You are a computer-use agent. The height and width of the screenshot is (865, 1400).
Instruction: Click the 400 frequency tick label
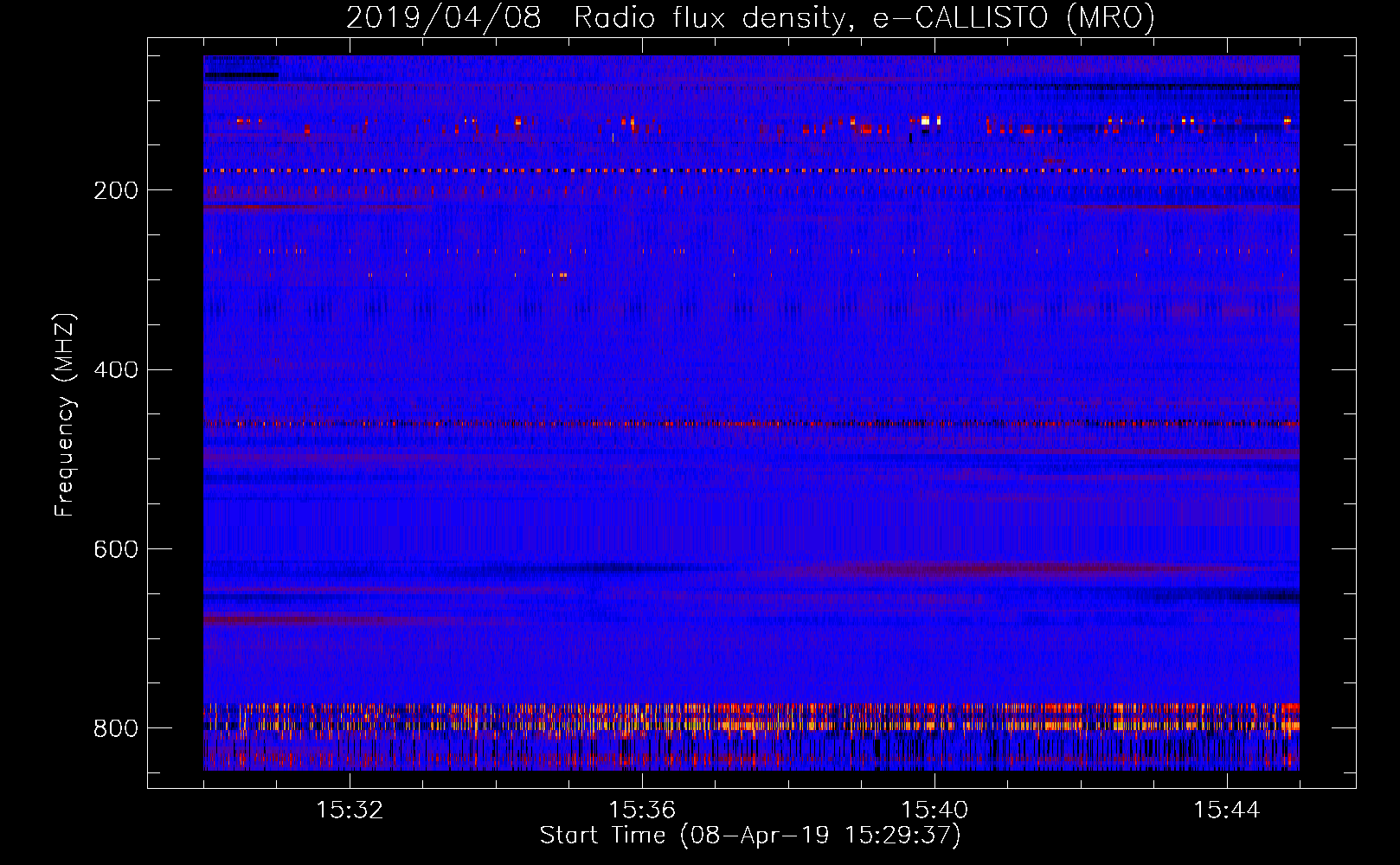[115, 370]
